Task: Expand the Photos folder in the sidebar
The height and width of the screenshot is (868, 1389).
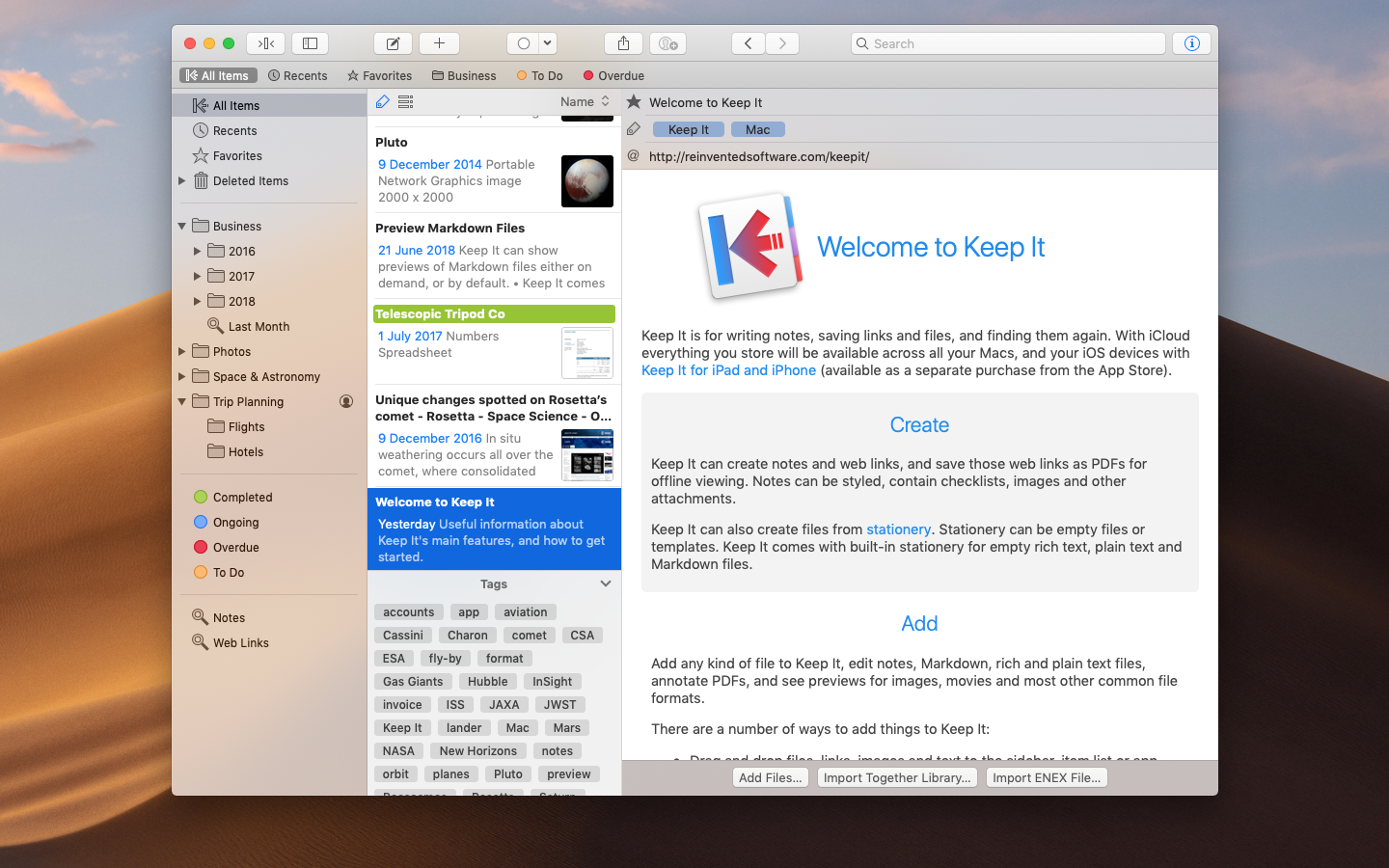Action: tap(182, 351)
